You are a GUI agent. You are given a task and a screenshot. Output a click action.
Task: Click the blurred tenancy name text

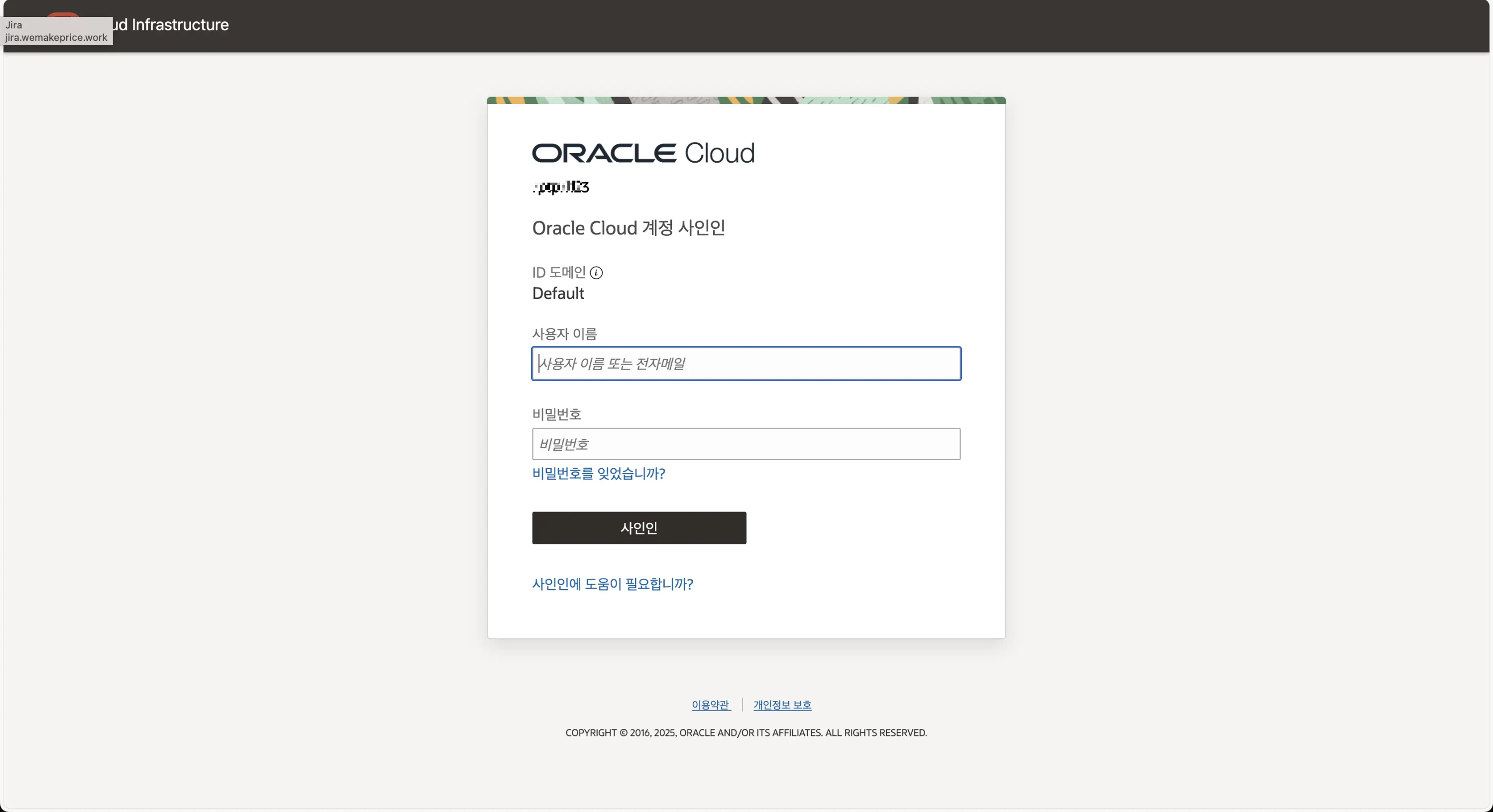[560, 187]
